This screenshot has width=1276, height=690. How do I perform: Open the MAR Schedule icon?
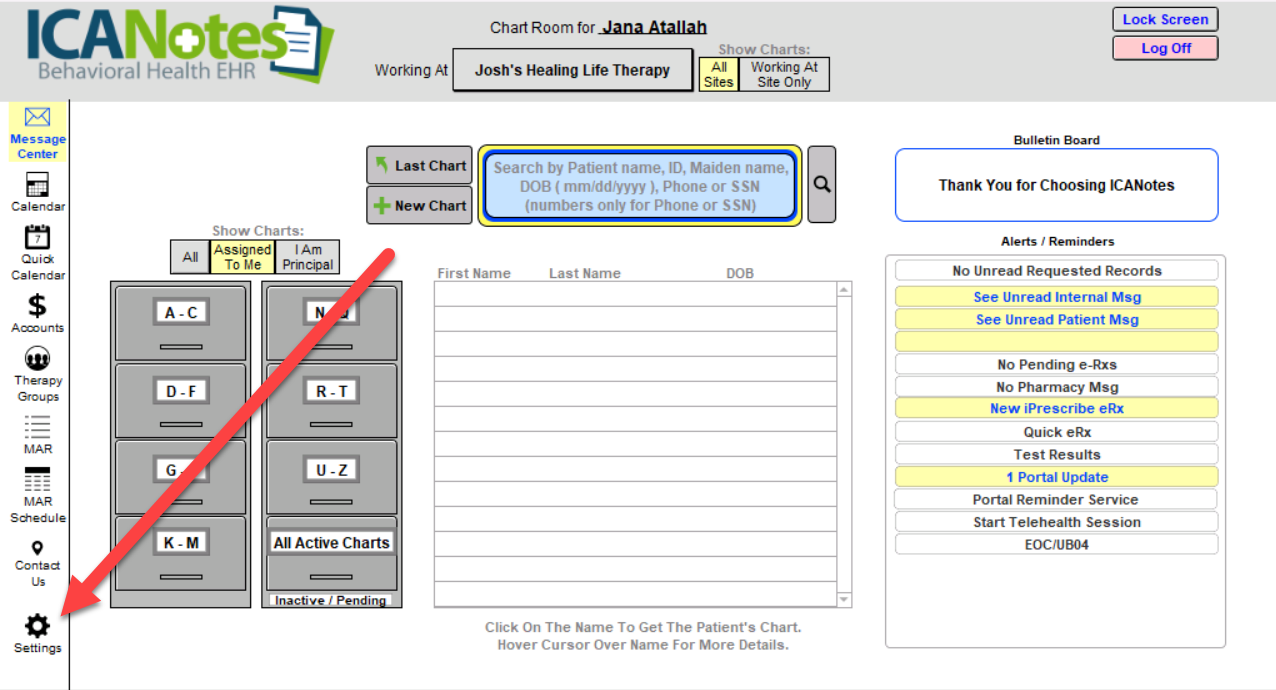(37, 481)
